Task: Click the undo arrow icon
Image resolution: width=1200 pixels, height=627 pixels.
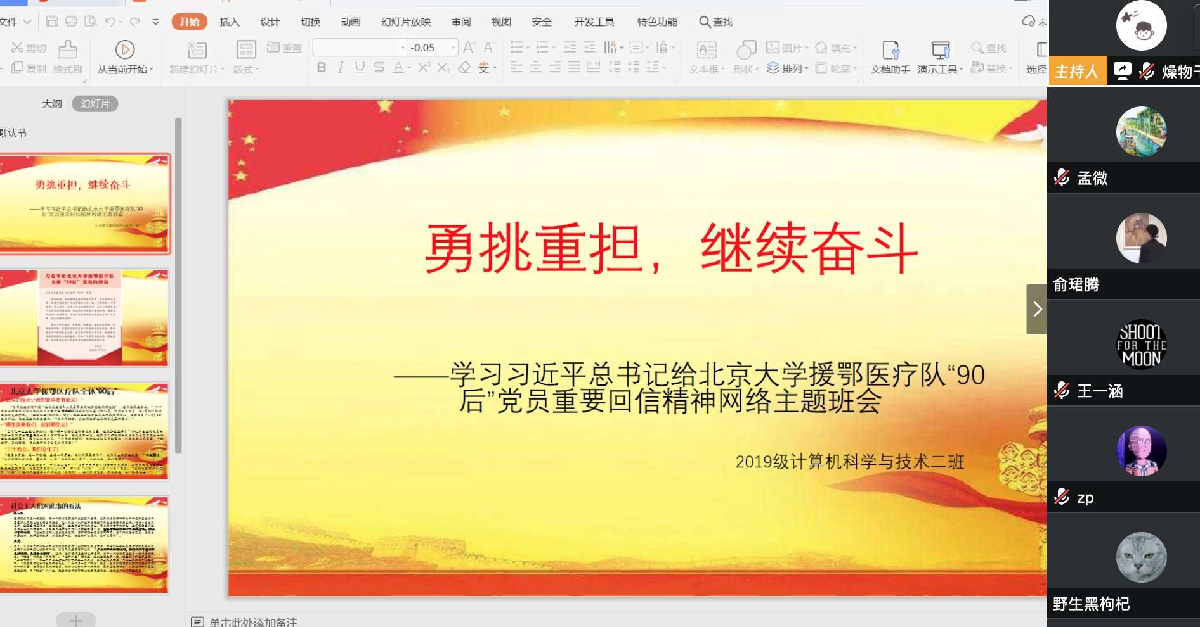Action: click(109, 21)
